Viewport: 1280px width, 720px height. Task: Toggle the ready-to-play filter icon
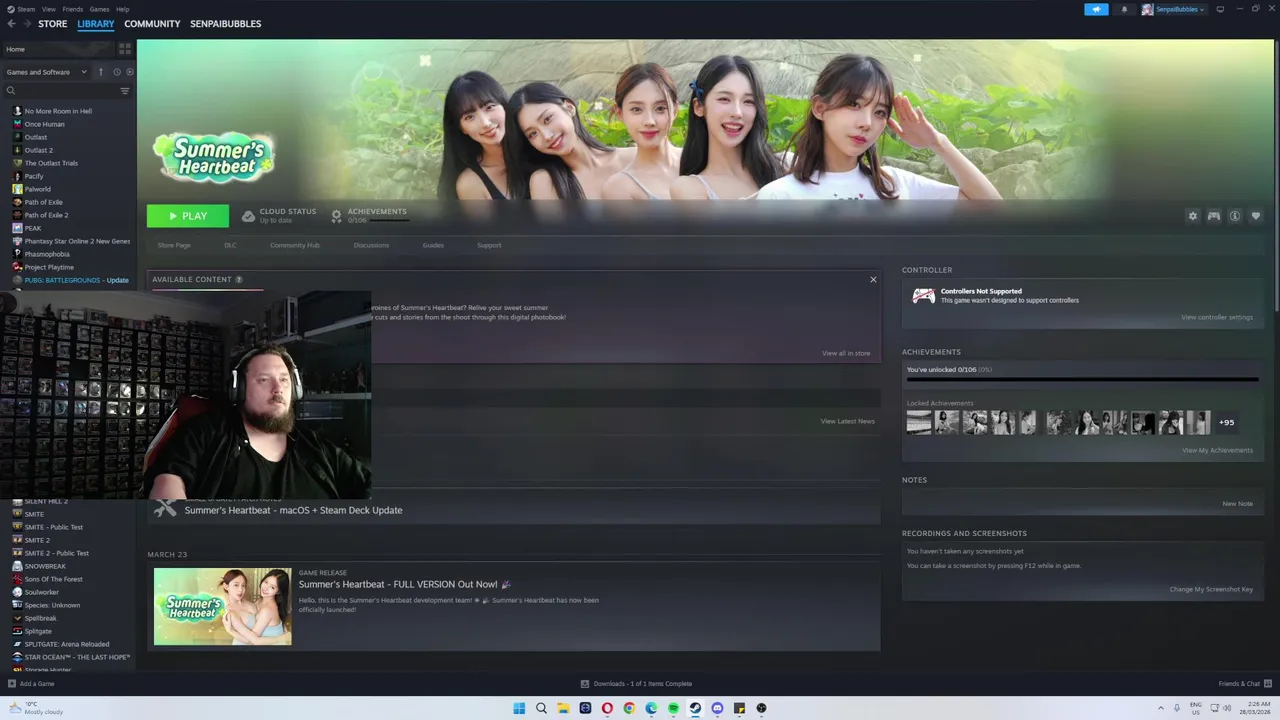coord(129,72)
